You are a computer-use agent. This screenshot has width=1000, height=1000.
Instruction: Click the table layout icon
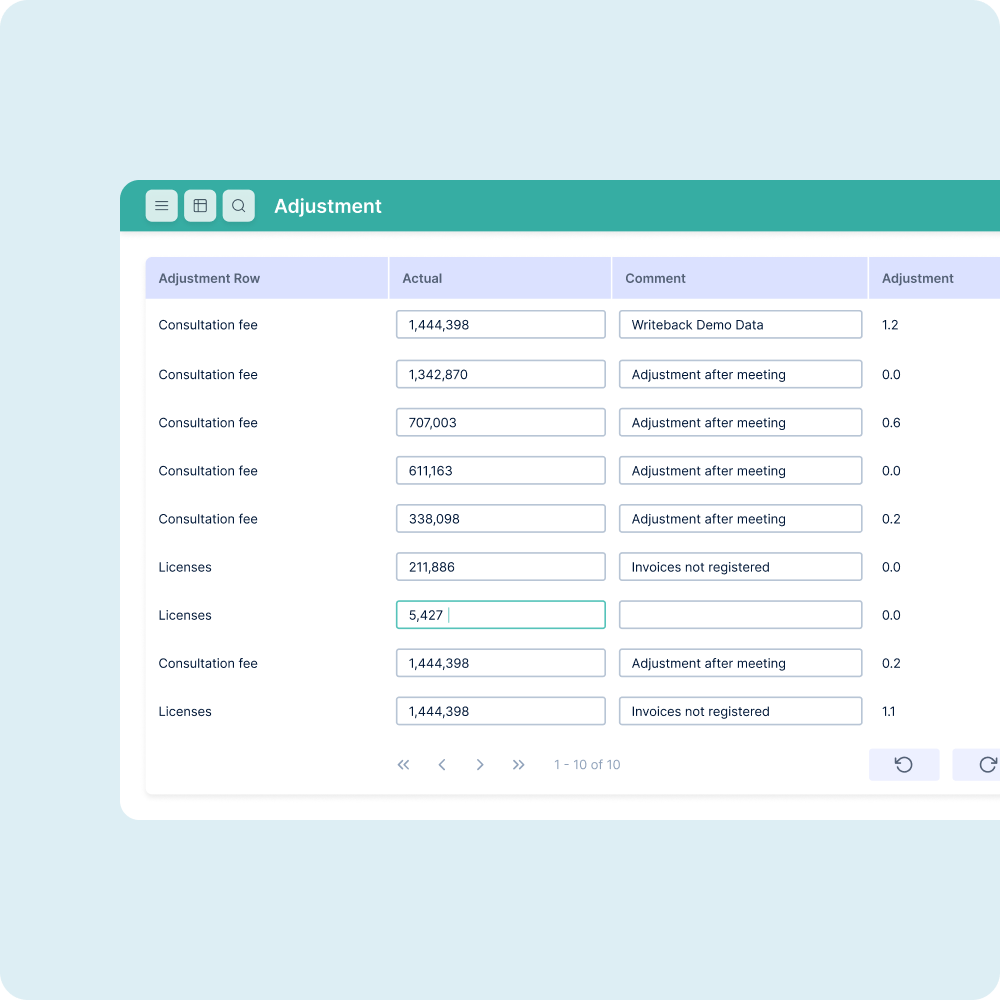(x=200, y=206)
